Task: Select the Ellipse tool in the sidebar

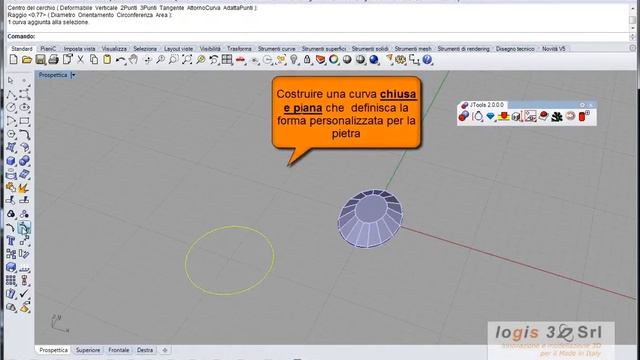Action: [x=24, y=108]
